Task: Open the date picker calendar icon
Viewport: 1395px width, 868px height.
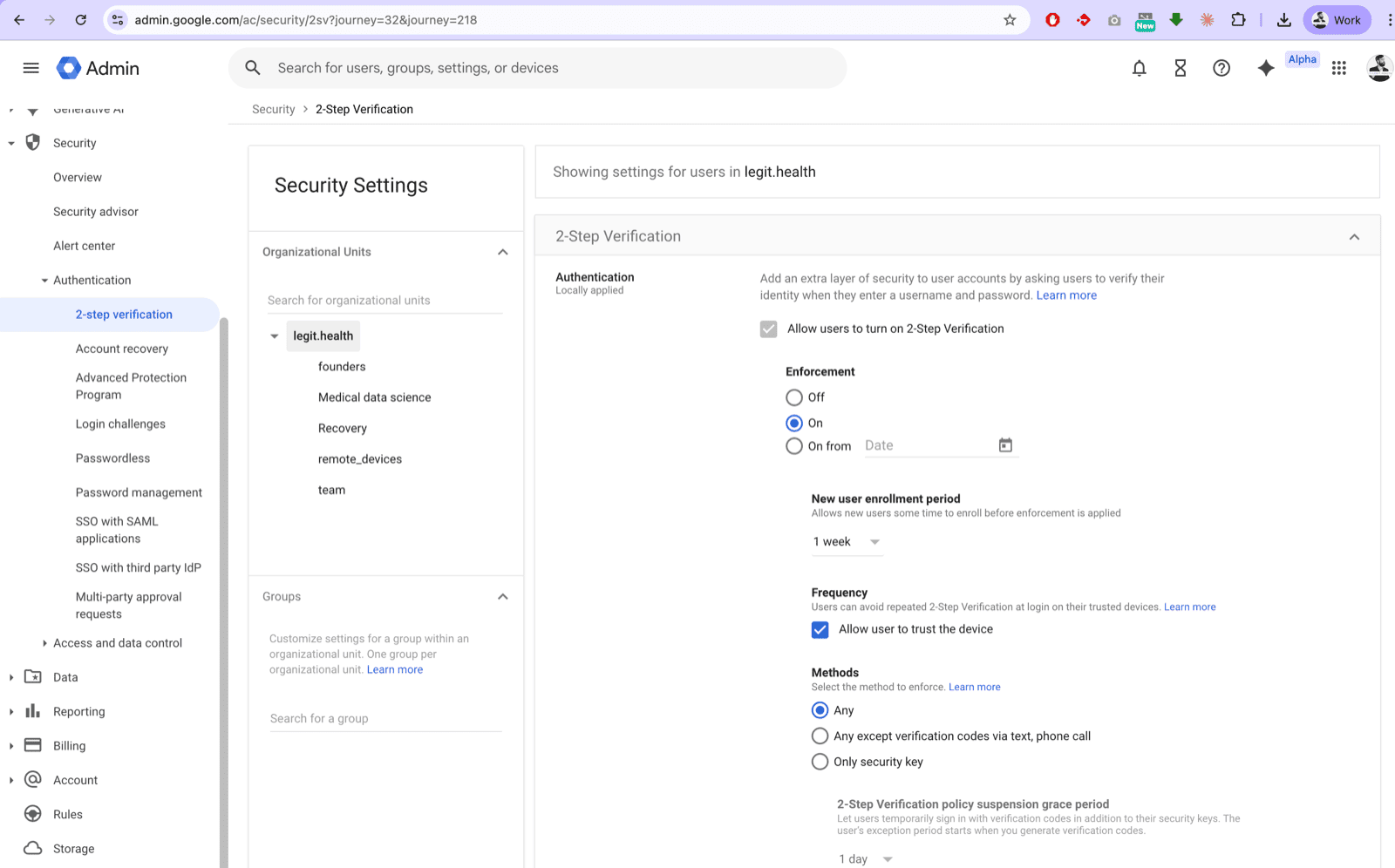Action: (1005, 444)
